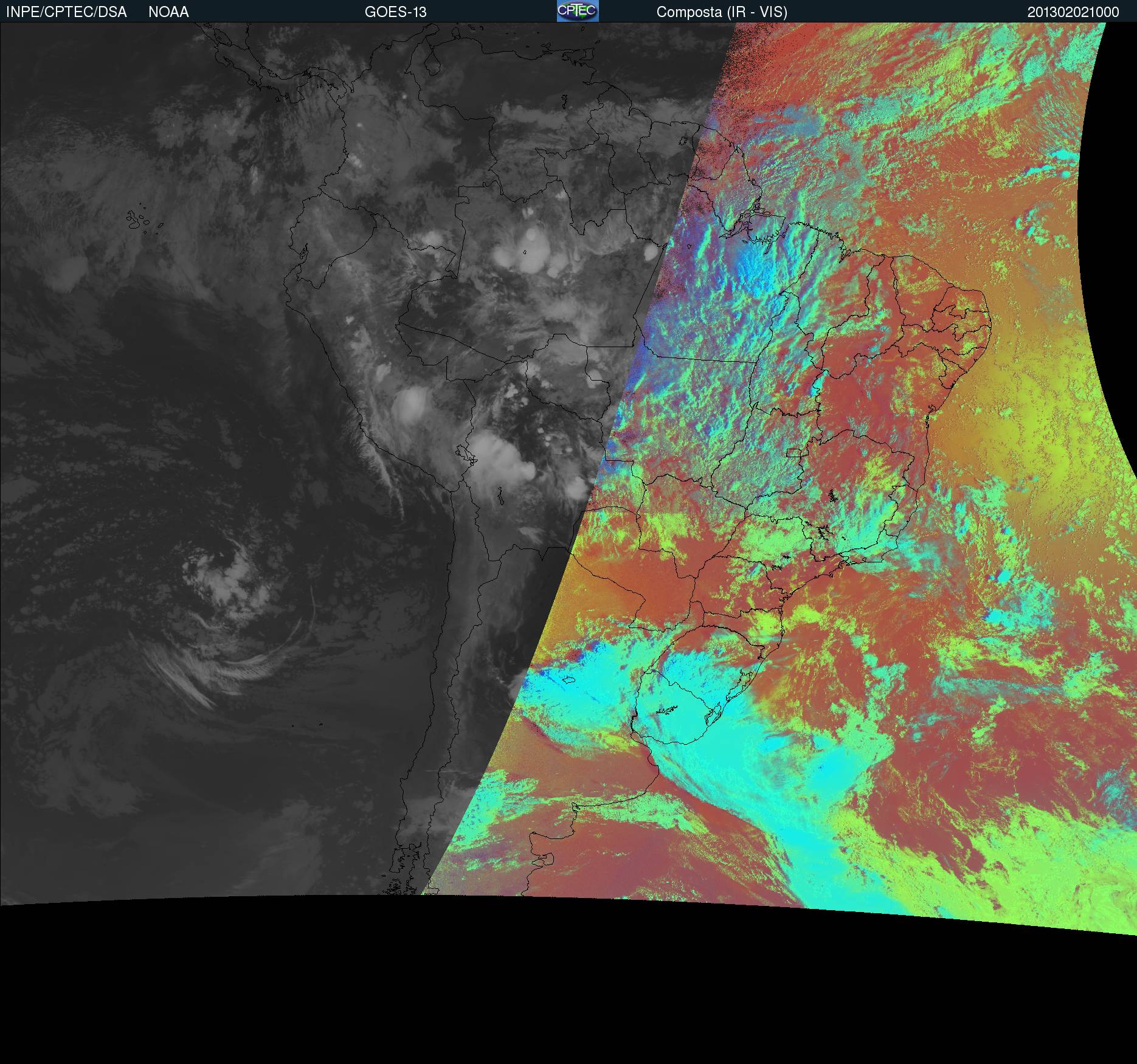The width and height of the screenshot is (1137, 1064).
Task: Click the CPTEC logo in the header
Action: 578,11
